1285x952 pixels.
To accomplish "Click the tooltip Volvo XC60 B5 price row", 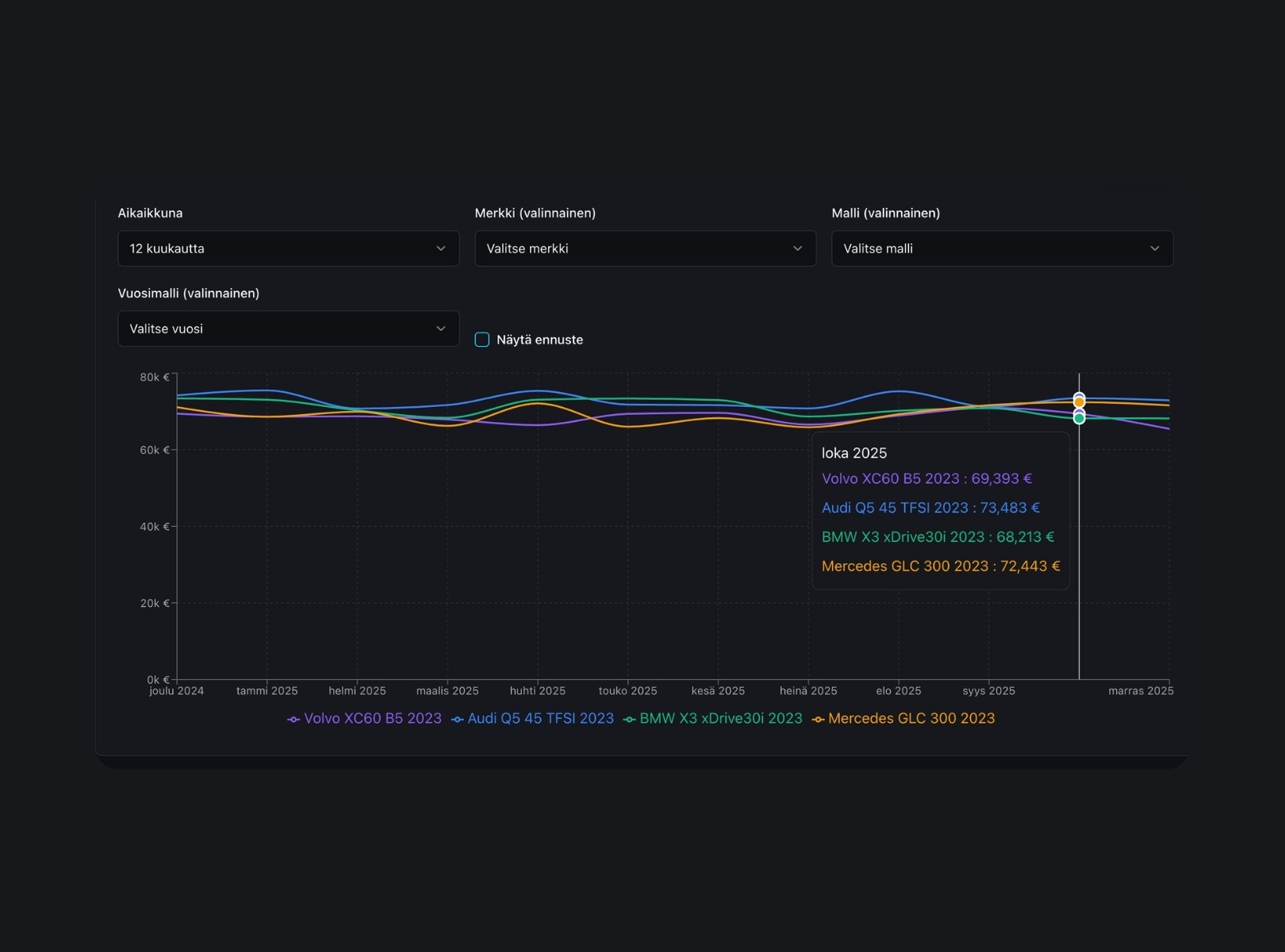I will [926, 478].
